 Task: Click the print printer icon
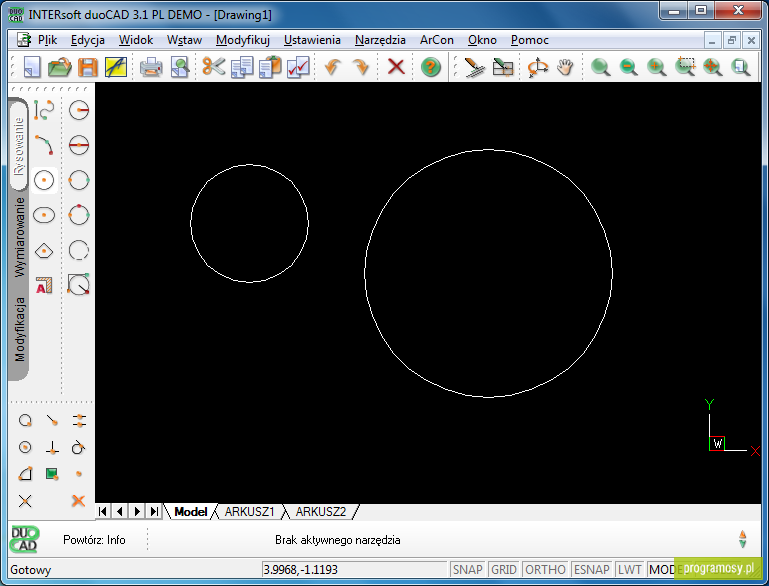click(151, 67)
